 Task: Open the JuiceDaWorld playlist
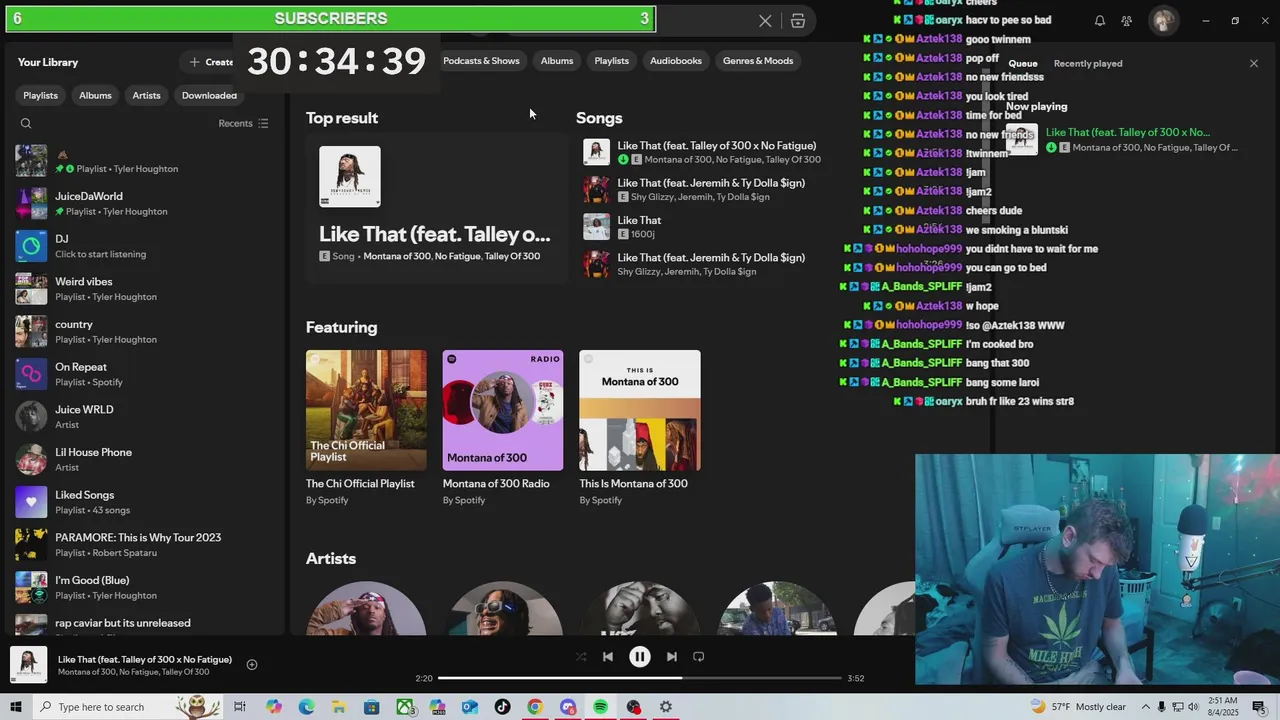coord(143,203)
